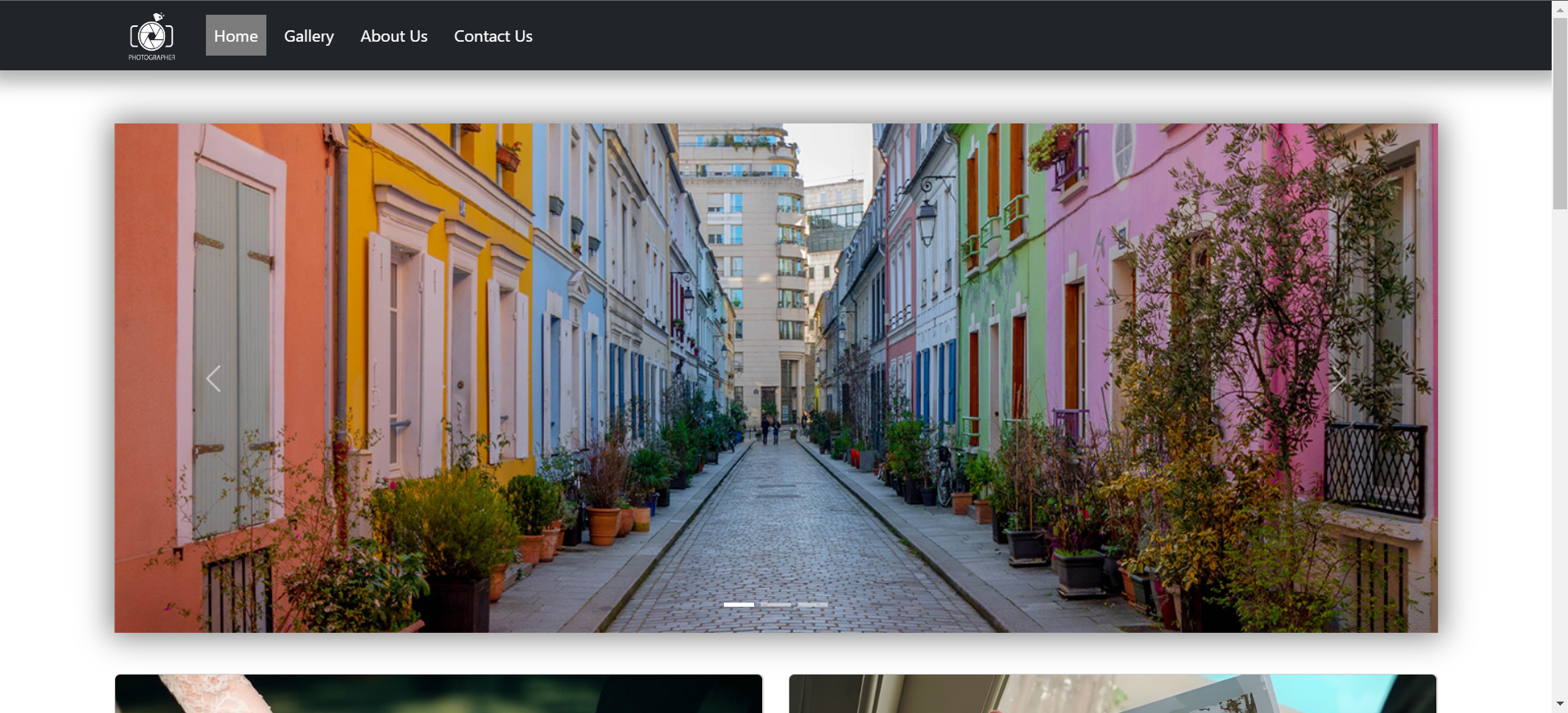Open the light-toned image card at the right, below the carousel

[1113, 693]
